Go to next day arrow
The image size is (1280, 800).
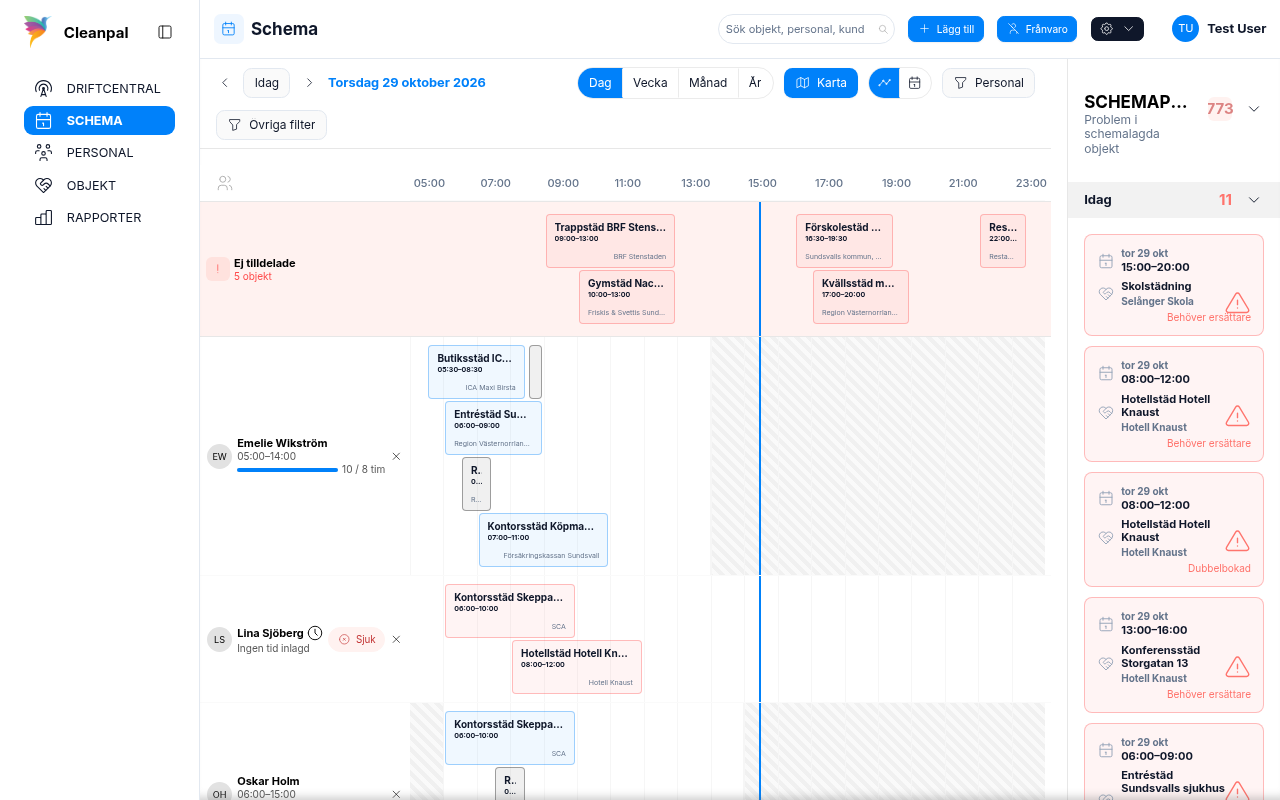pyautogui.click(x=309, y=83)
